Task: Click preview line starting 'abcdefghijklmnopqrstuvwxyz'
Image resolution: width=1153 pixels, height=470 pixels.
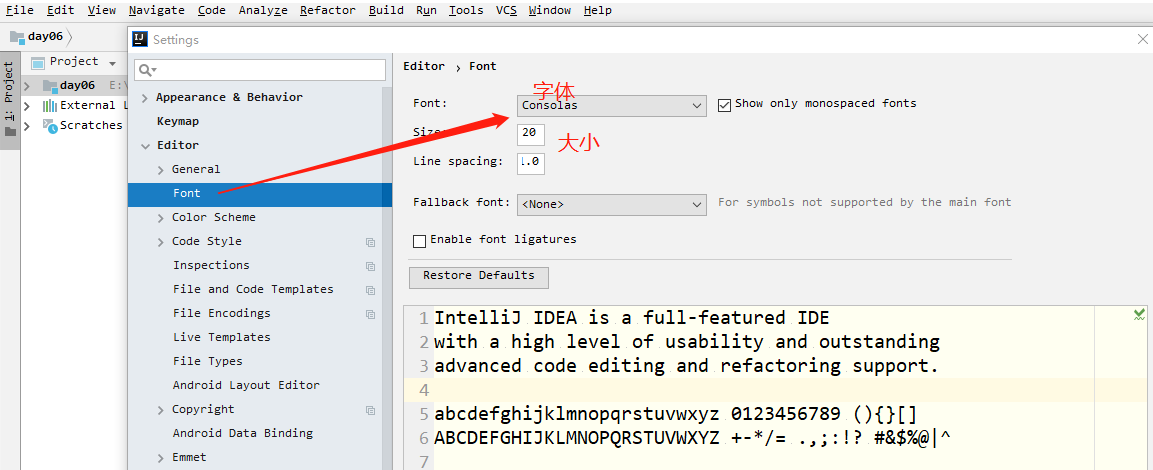Action: tap(676, 414)
